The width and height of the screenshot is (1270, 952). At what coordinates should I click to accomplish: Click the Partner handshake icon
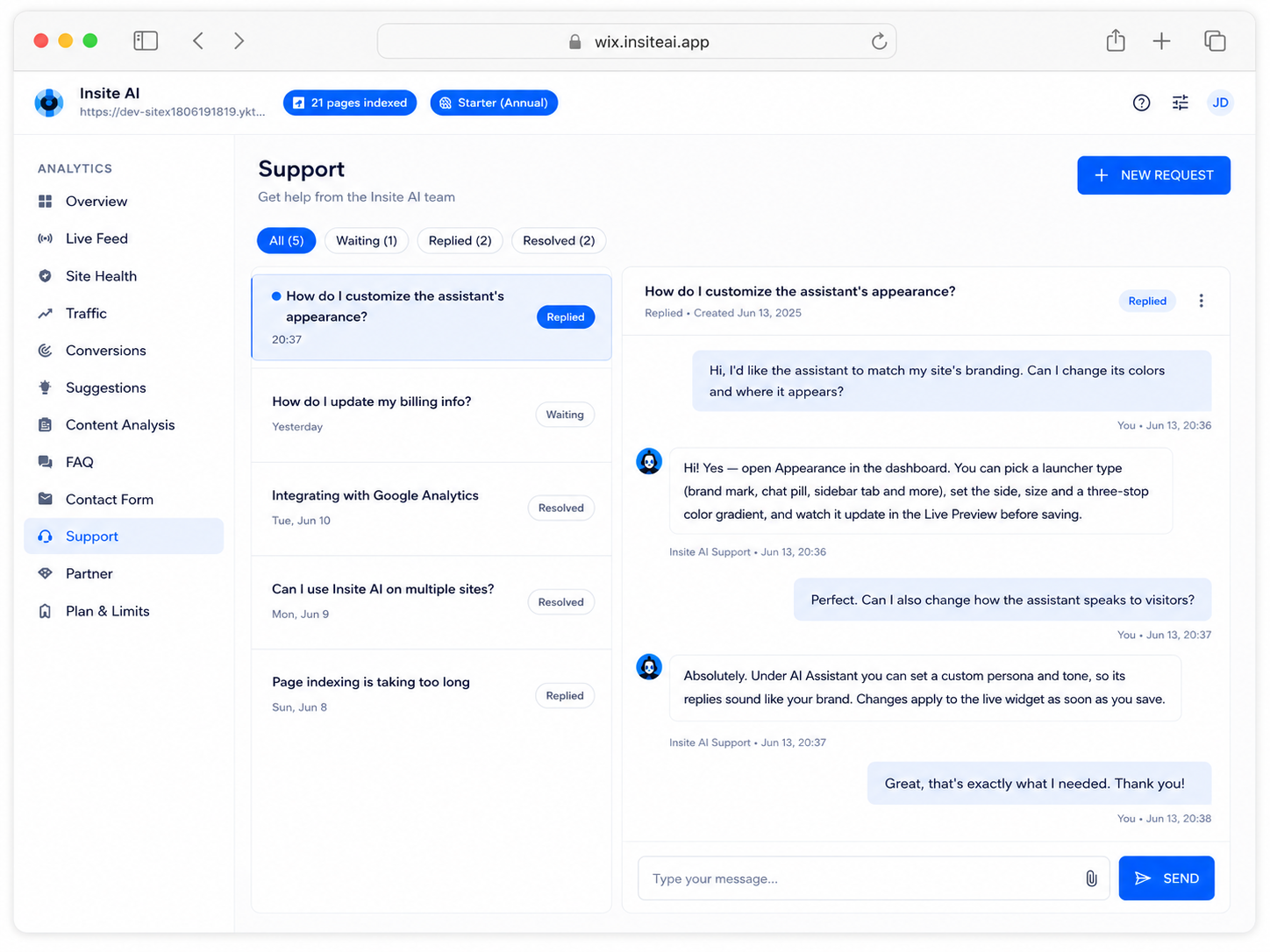[x=45, y=573]
